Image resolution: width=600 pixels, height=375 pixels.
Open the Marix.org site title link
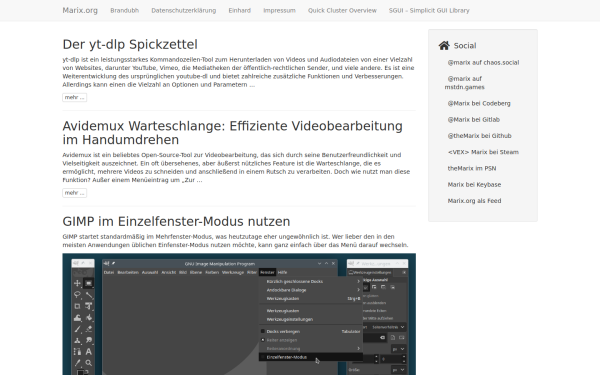[x=80, y=10]
